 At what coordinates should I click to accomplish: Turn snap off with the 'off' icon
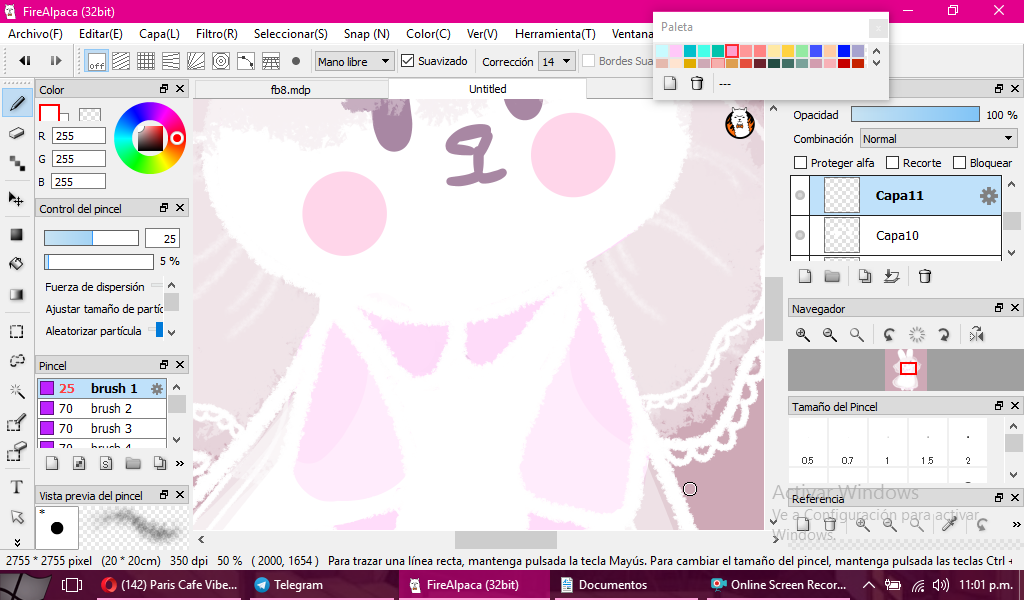click(97, 61)
